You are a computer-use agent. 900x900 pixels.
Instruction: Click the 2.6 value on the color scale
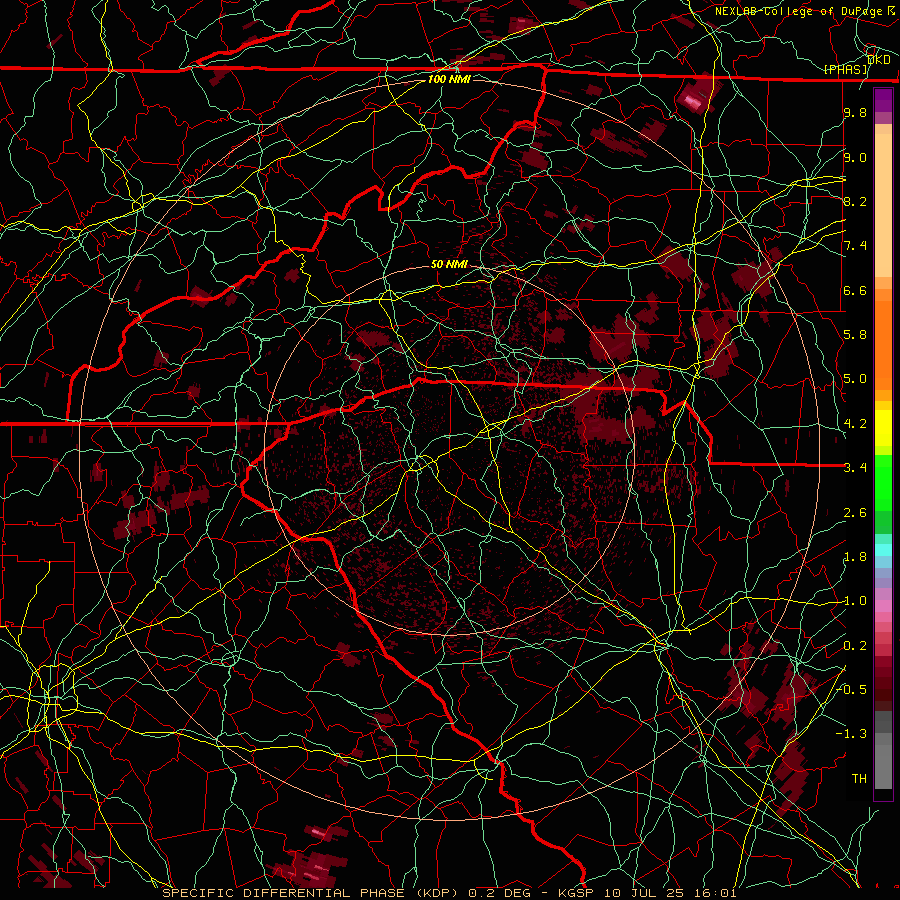[855, 513]
